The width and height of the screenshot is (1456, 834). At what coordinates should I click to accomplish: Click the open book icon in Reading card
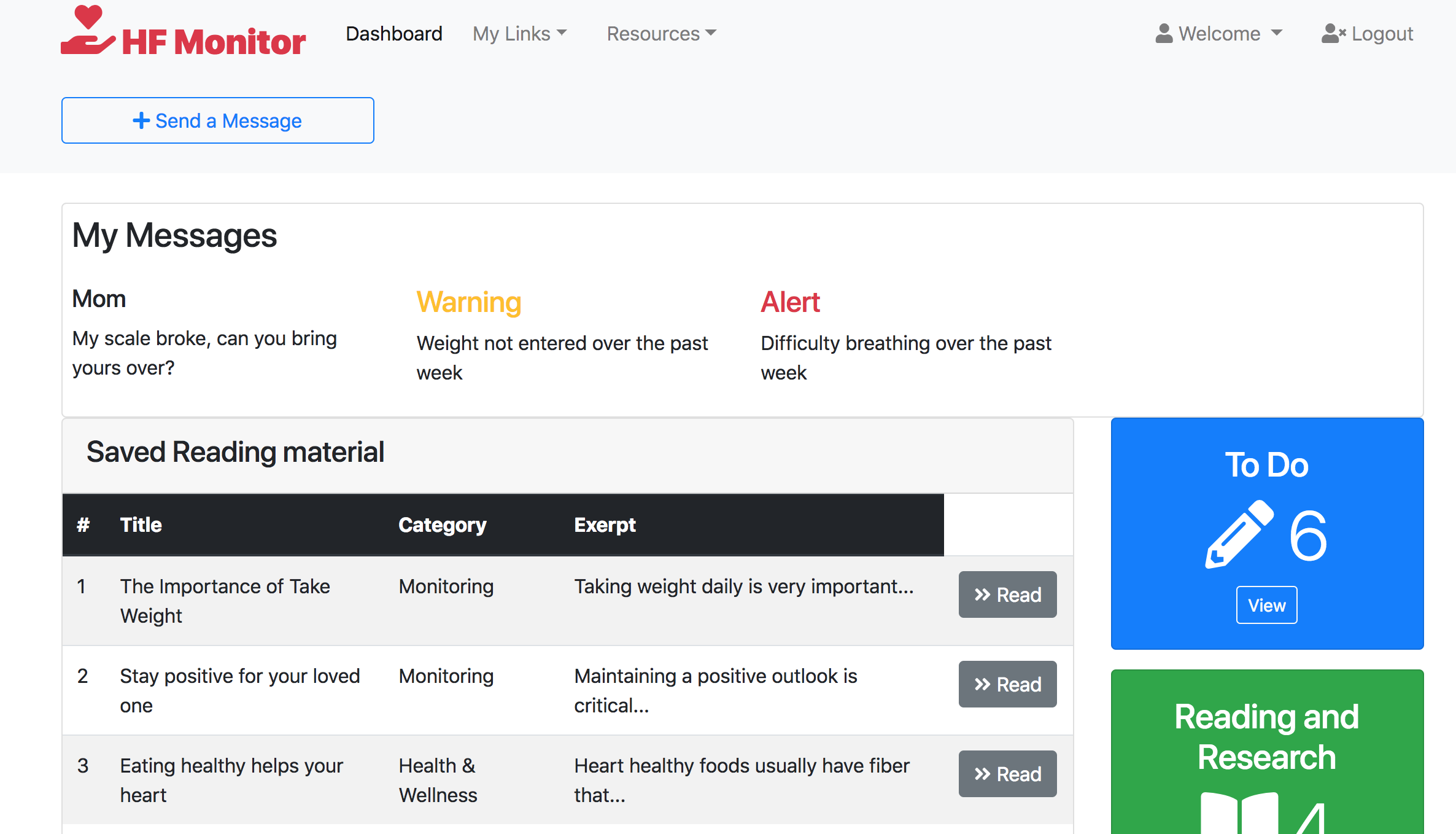(1239, 814)
